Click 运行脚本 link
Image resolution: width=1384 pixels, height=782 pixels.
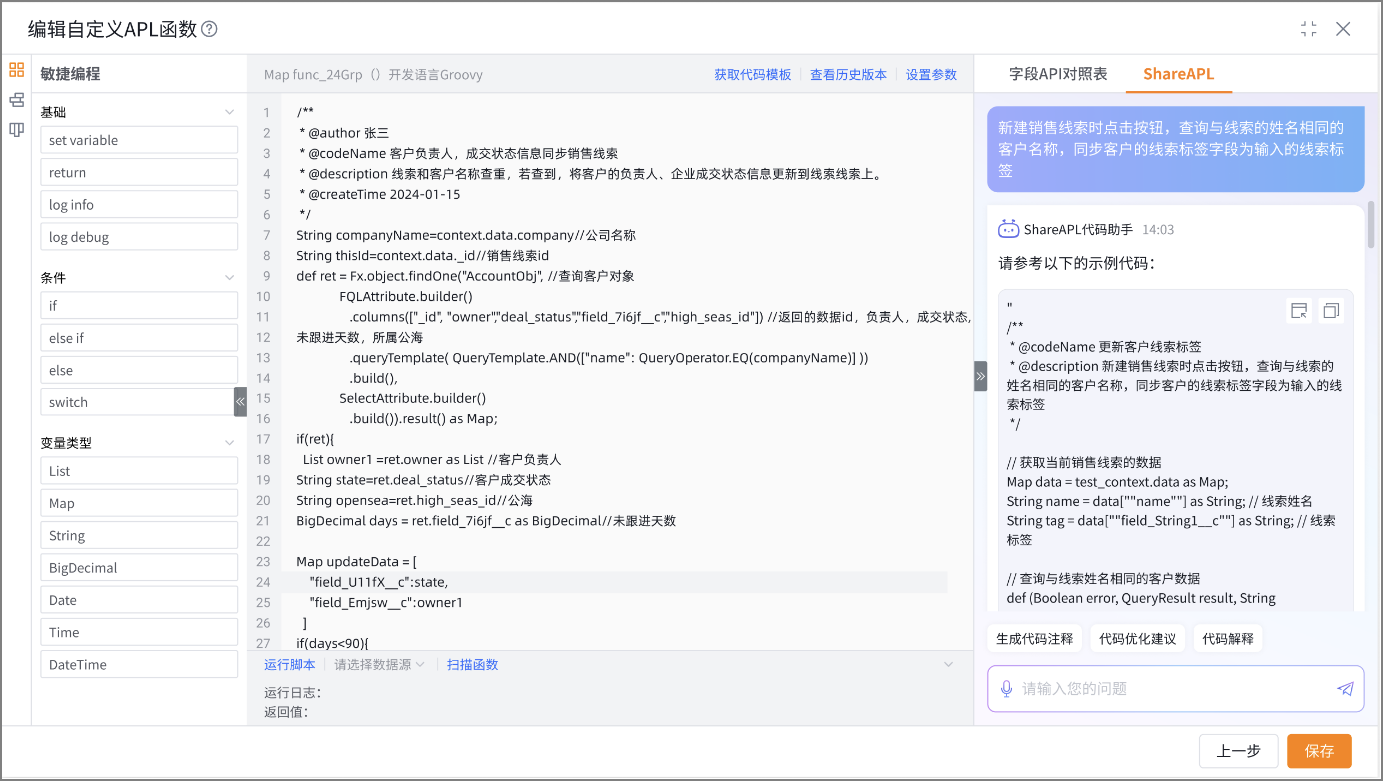[x=290, y=664]
